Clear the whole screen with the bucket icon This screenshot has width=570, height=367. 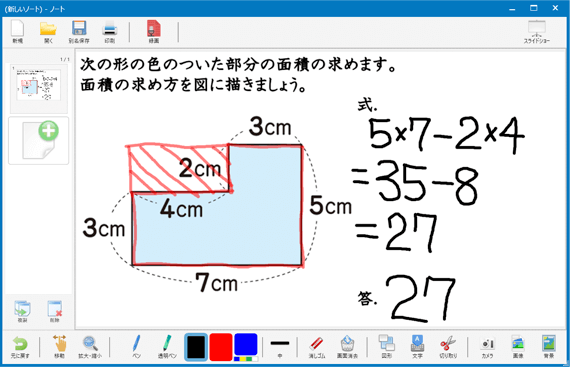pos(347,347)
